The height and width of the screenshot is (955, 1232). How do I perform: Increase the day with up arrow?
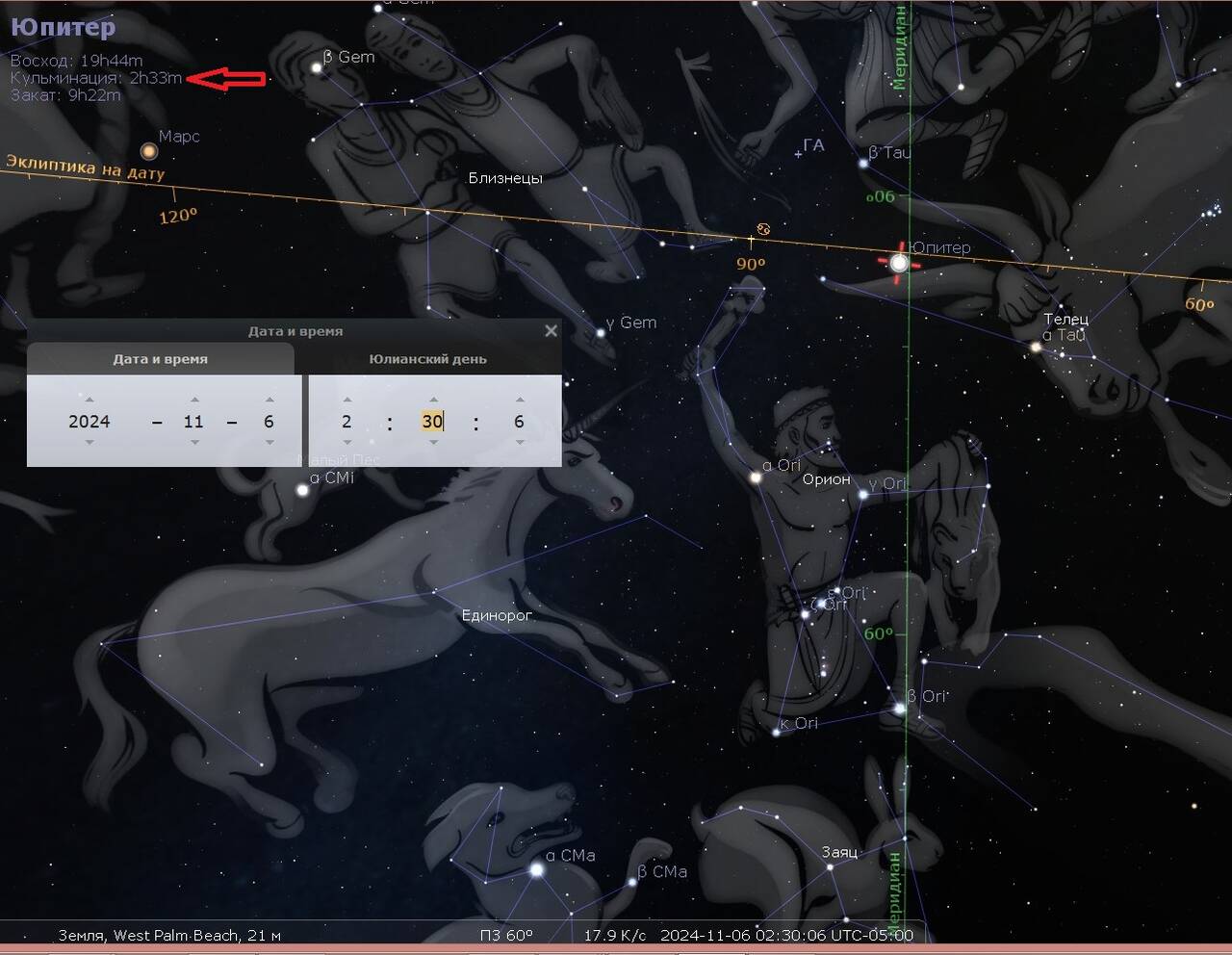click(269, 399)
